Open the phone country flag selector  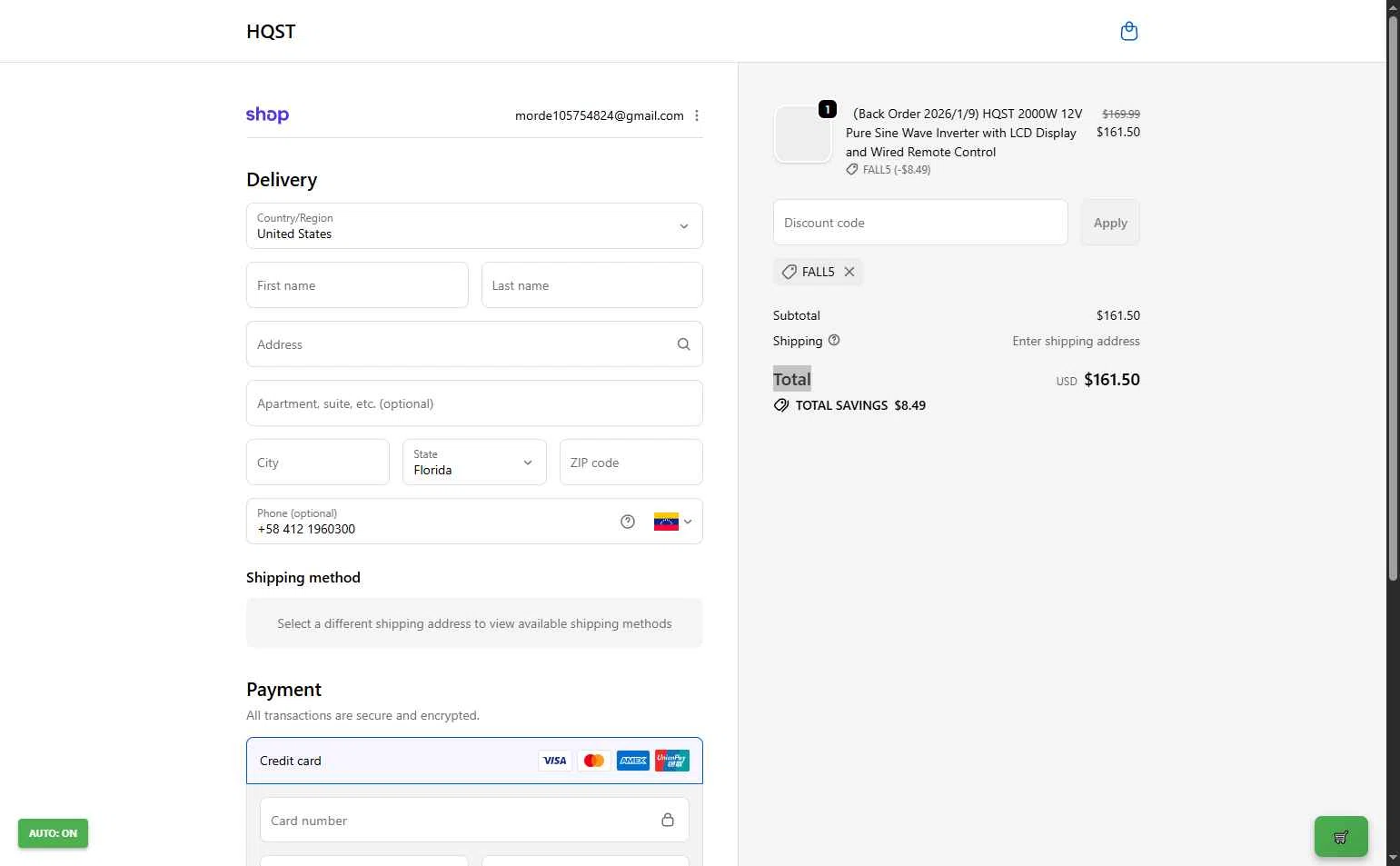673,522
